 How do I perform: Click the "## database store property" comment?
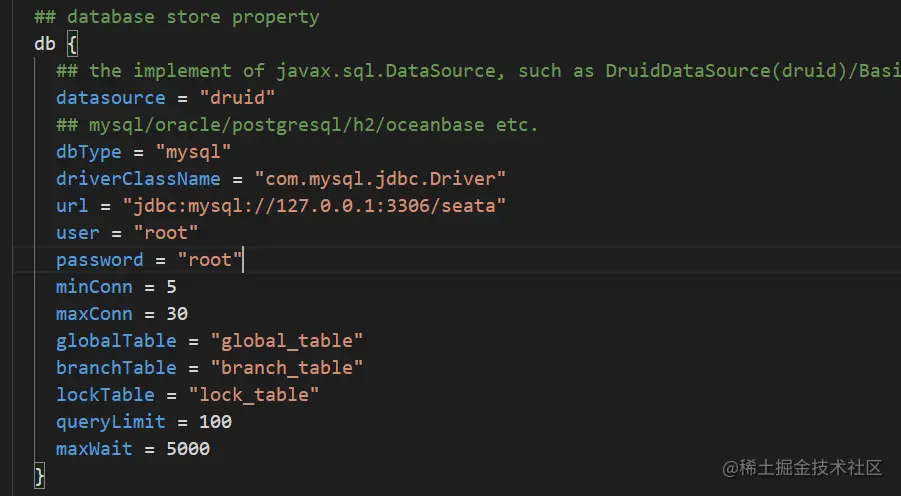tap(176, 17)
